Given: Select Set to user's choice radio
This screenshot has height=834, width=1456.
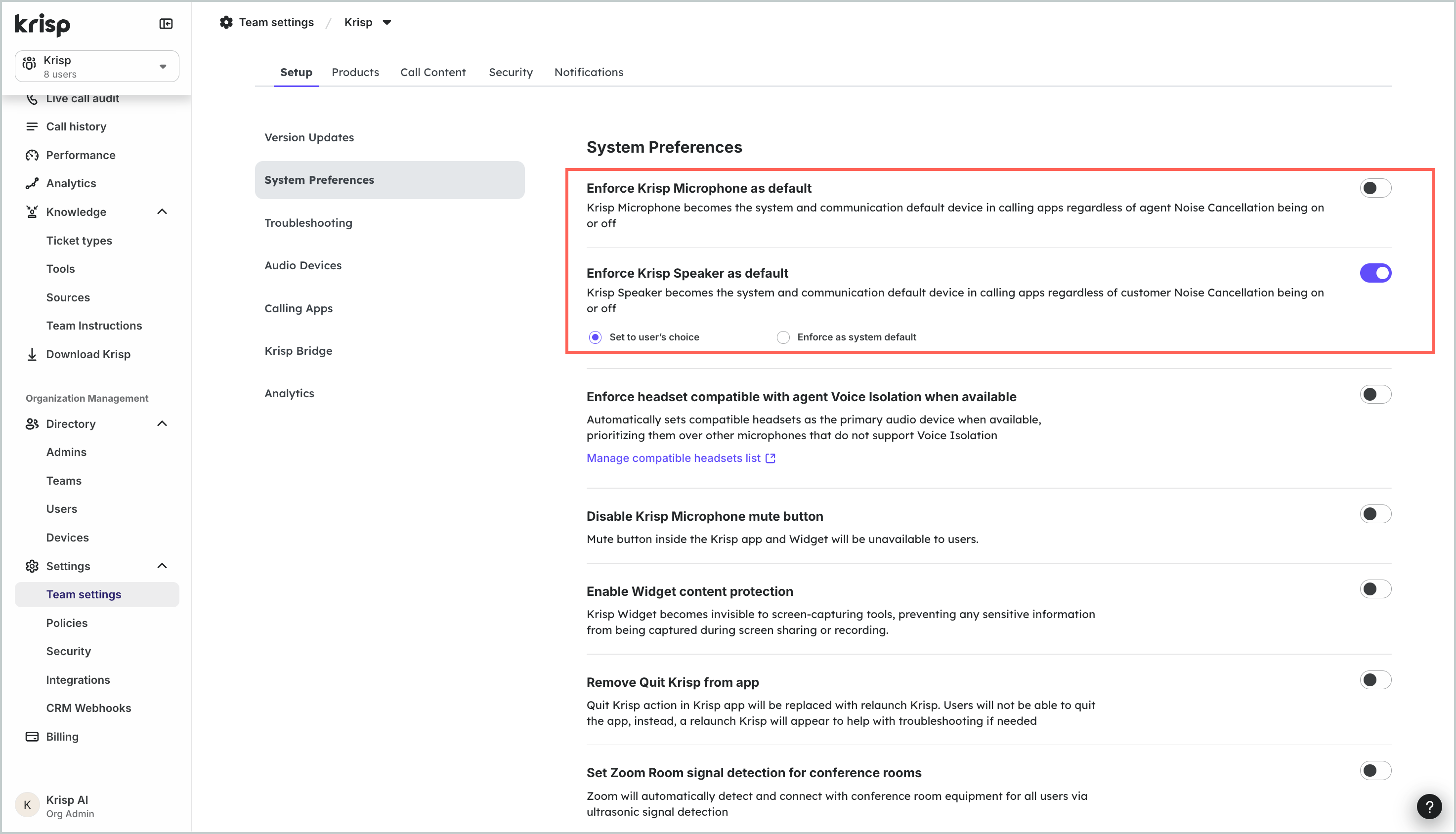Looking at the screenshot, I should click(596, 337).
